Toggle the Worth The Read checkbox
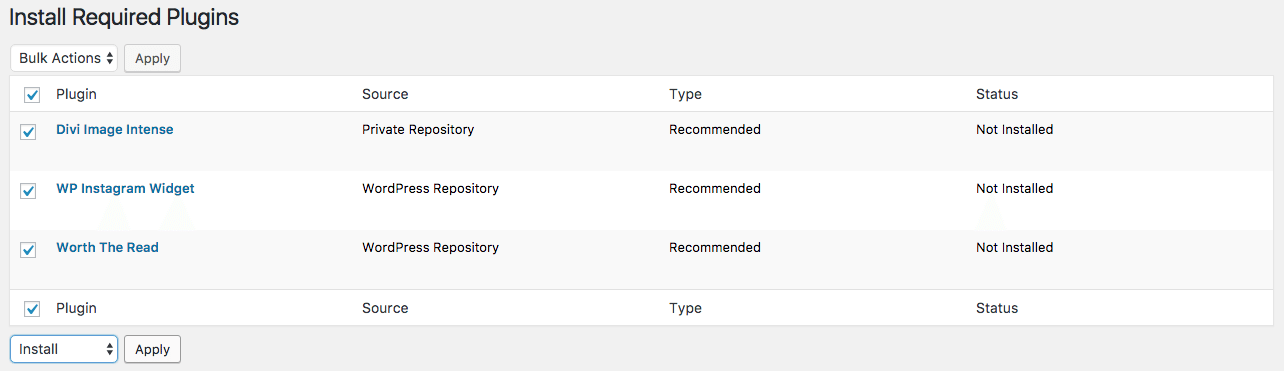This screenshot has width=1284, height=371. tap(29, 250)
